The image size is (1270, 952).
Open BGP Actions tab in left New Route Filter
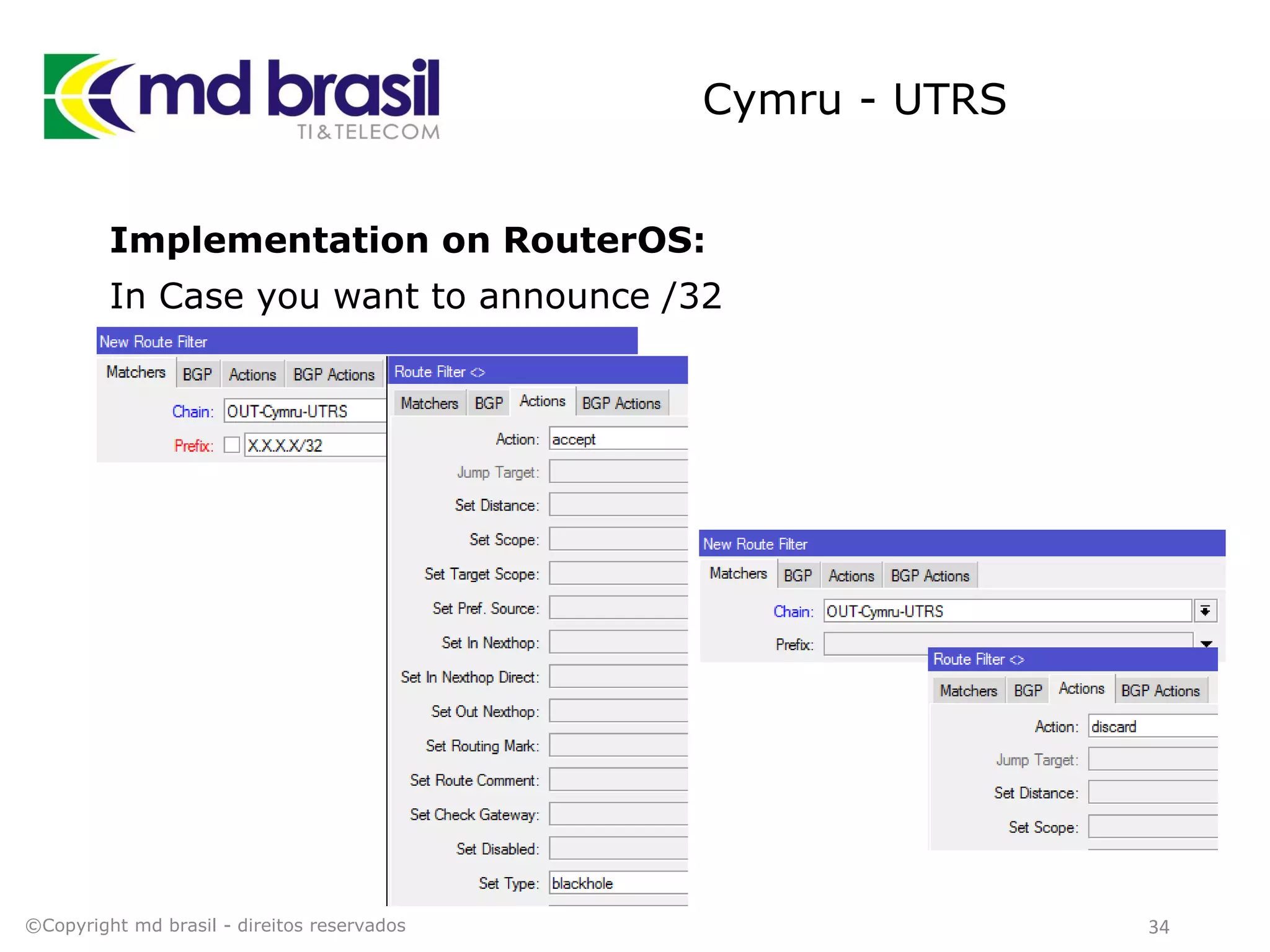point(334,374)
